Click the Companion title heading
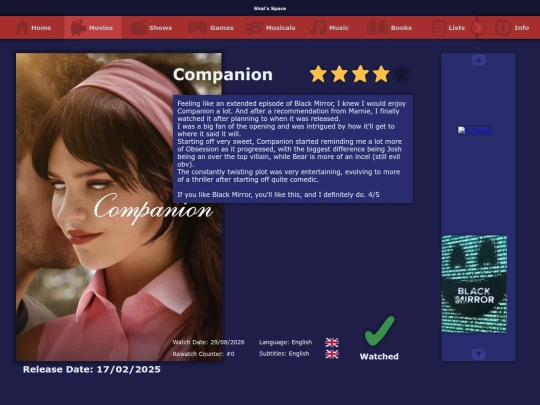Image resolution: width=540 pixels, height=405 pixels. pyautogui.click(x=223, y=75)
